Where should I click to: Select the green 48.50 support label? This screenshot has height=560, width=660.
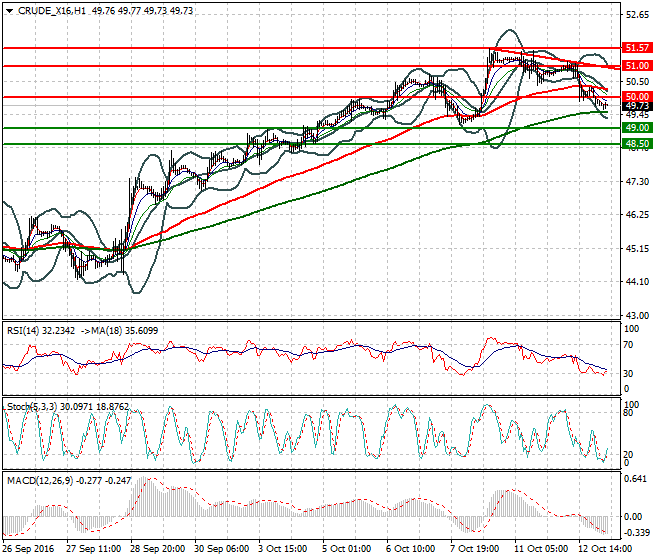(637, 144)
